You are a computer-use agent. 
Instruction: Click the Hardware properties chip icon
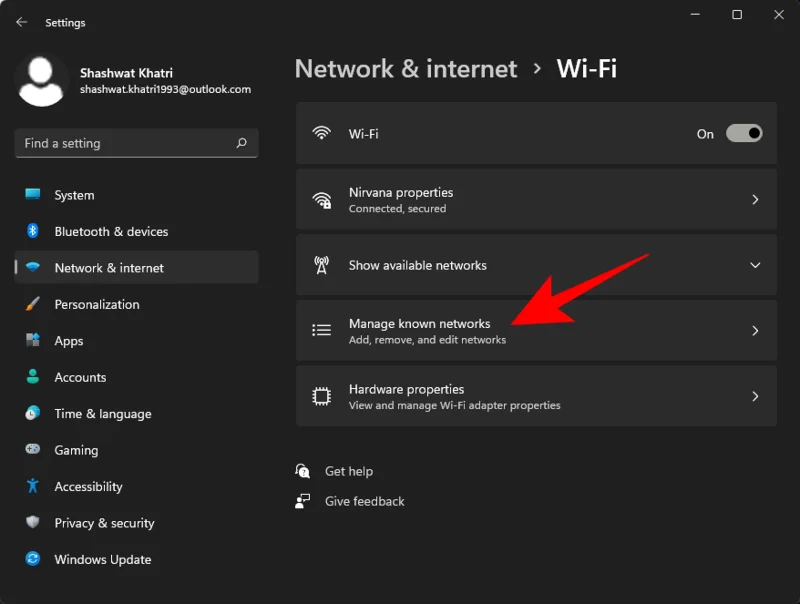coord(322,396)
